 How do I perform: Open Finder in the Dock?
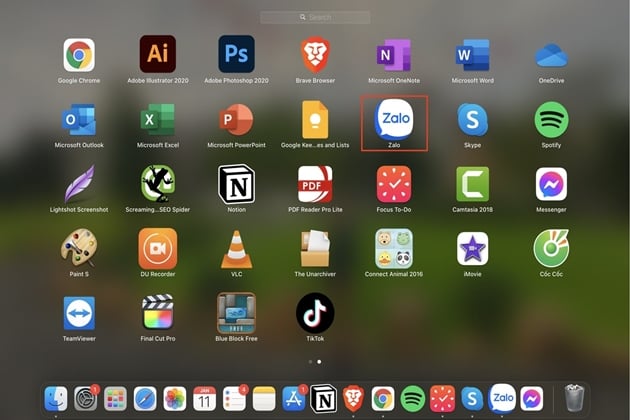[56, 399]
